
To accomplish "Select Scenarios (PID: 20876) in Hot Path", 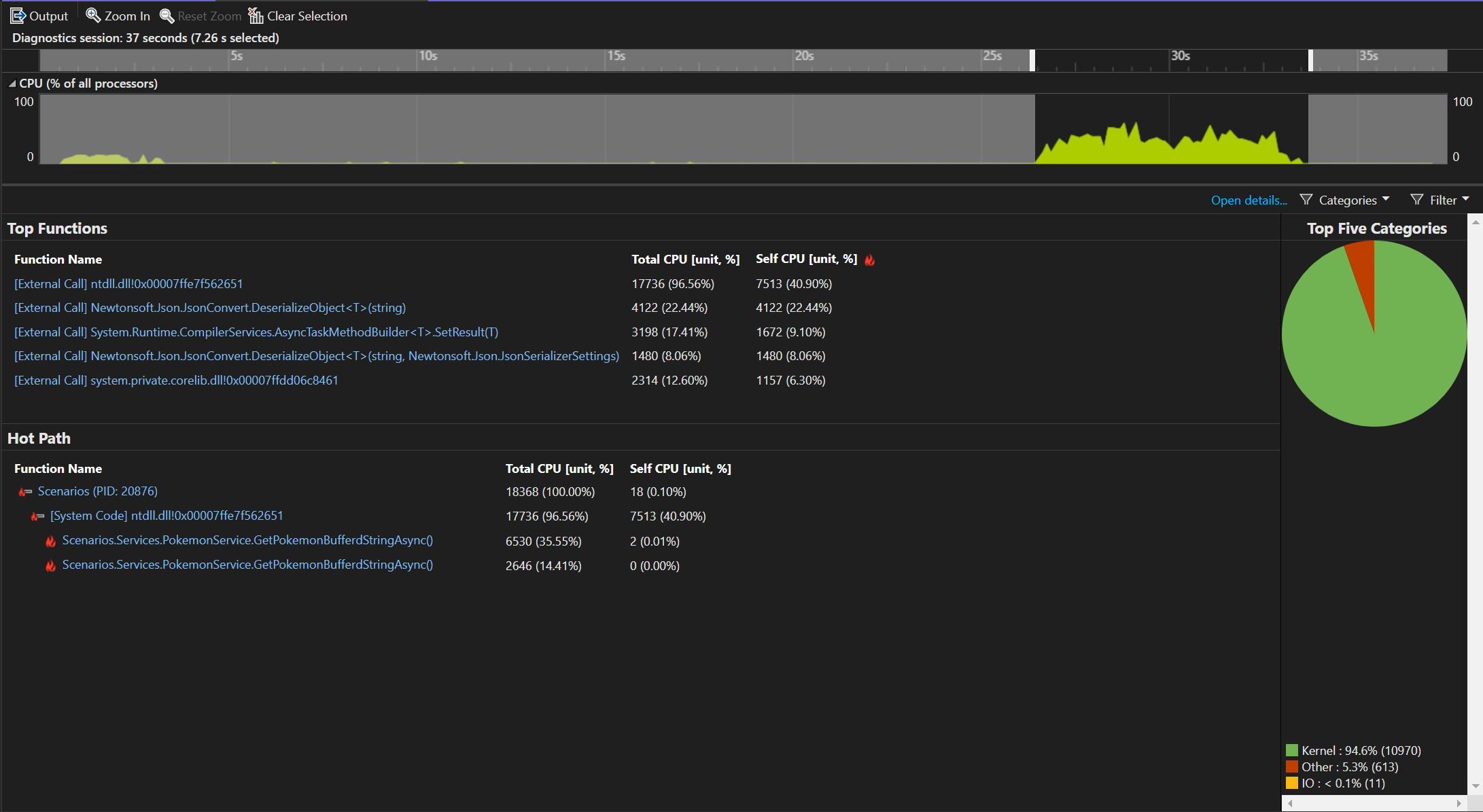I will 98,491.
